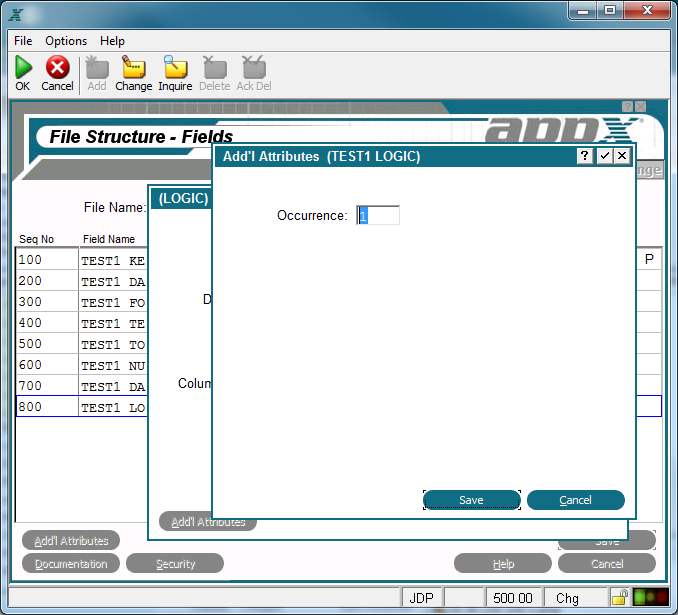The width and height of the screenshot is (678, 615).
Task: Open the Options menu
Action: (66, 41)
